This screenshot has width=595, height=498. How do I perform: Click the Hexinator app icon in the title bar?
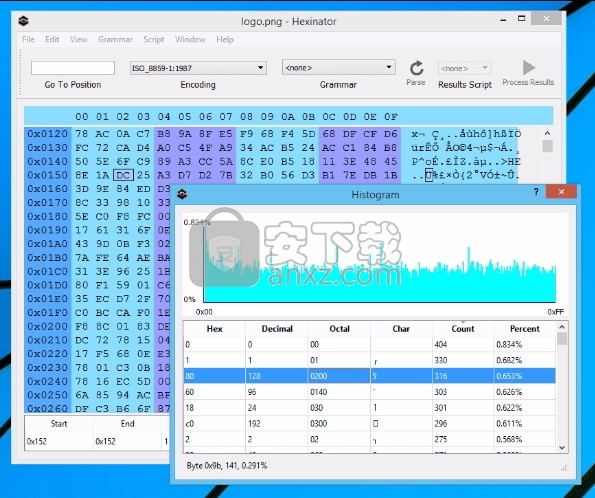(x=24, y=21)
